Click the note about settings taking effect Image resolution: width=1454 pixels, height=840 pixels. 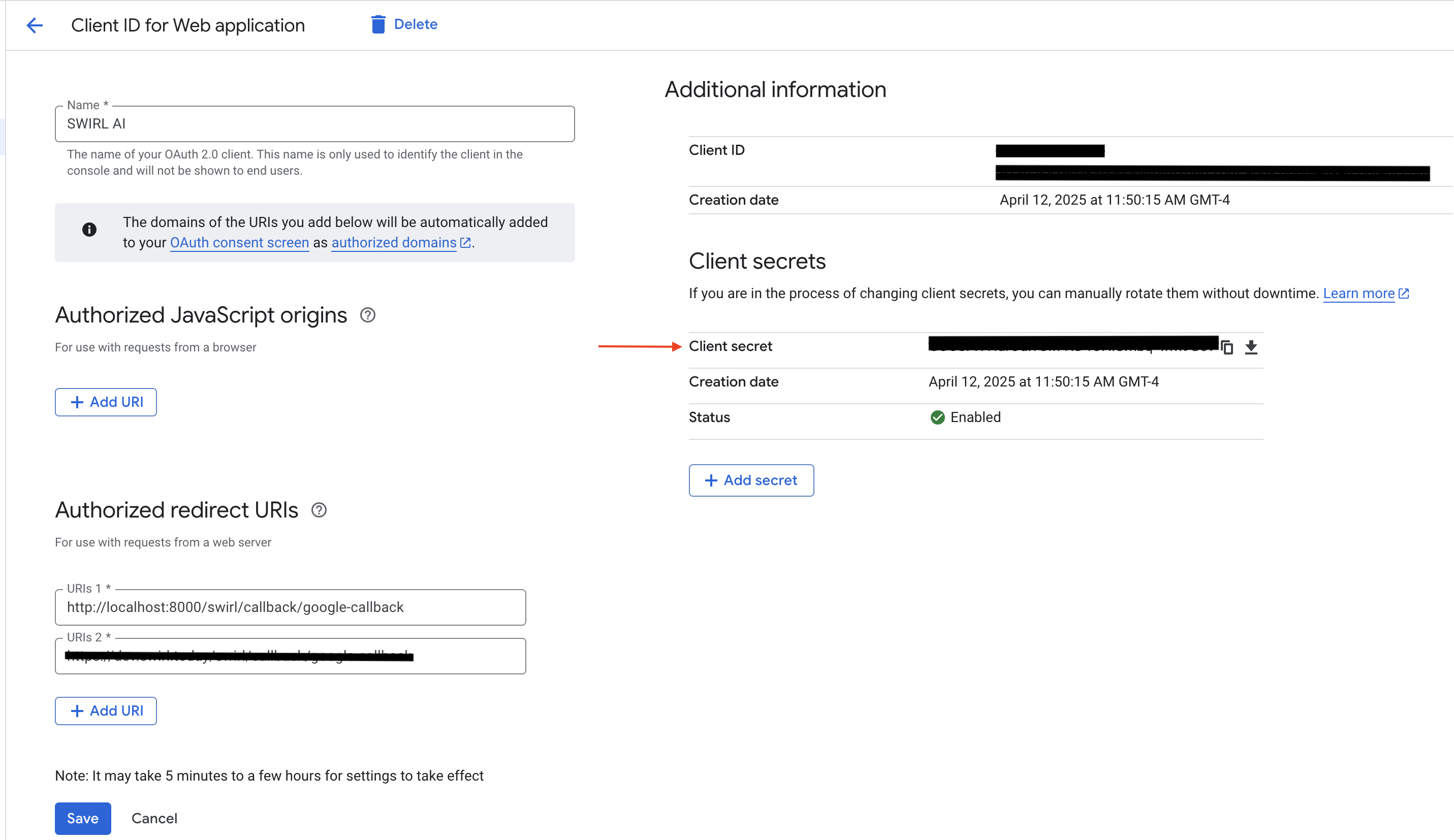(x=269, y=776)
